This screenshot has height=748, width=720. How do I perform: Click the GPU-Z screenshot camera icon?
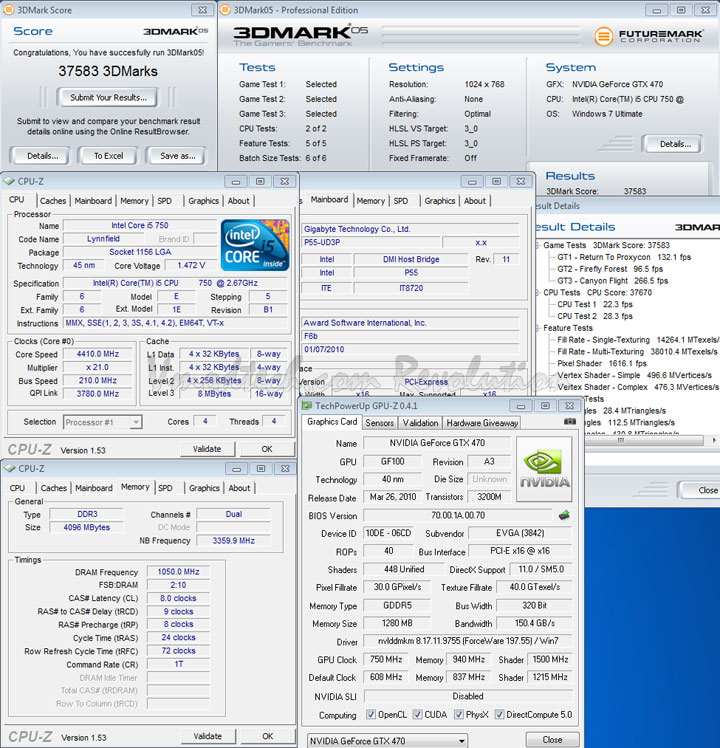point(570,422)
